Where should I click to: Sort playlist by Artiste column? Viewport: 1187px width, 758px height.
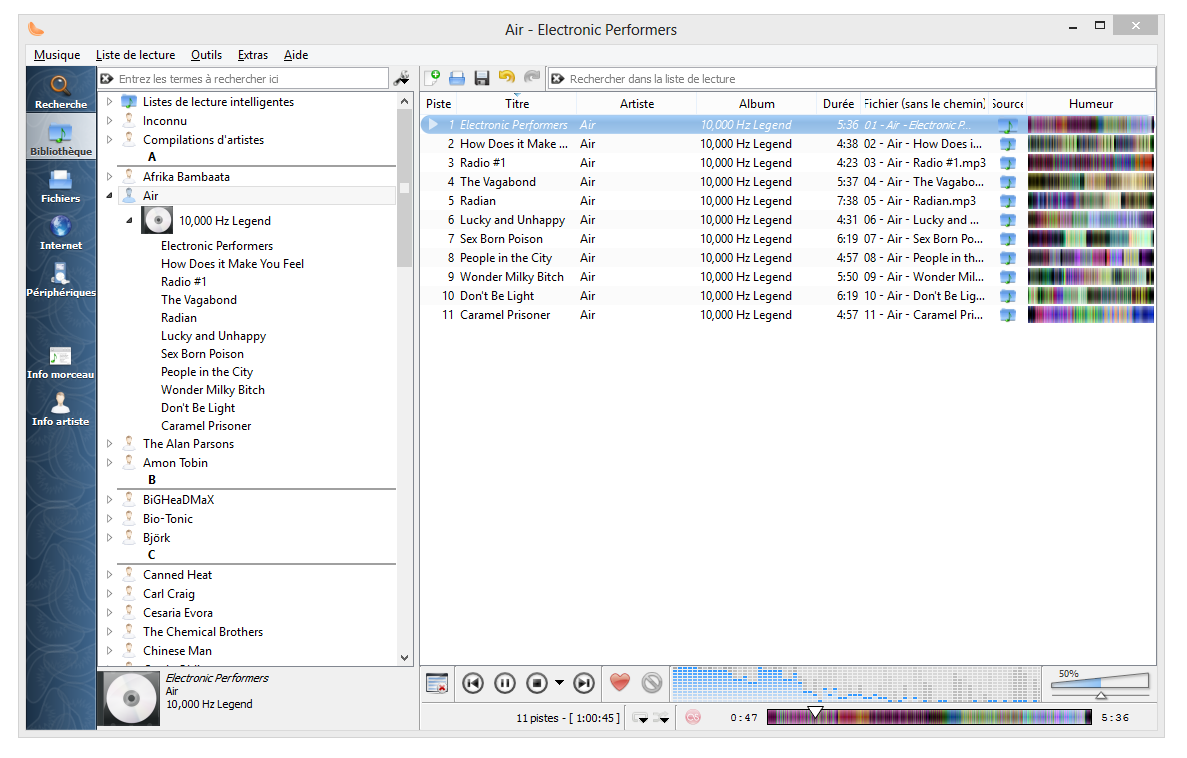coord(637,104)
